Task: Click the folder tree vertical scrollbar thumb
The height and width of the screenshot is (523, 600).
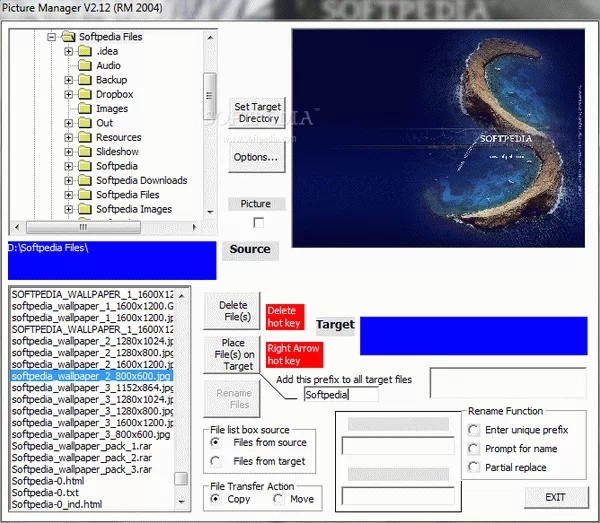Action: coord(209,96)
